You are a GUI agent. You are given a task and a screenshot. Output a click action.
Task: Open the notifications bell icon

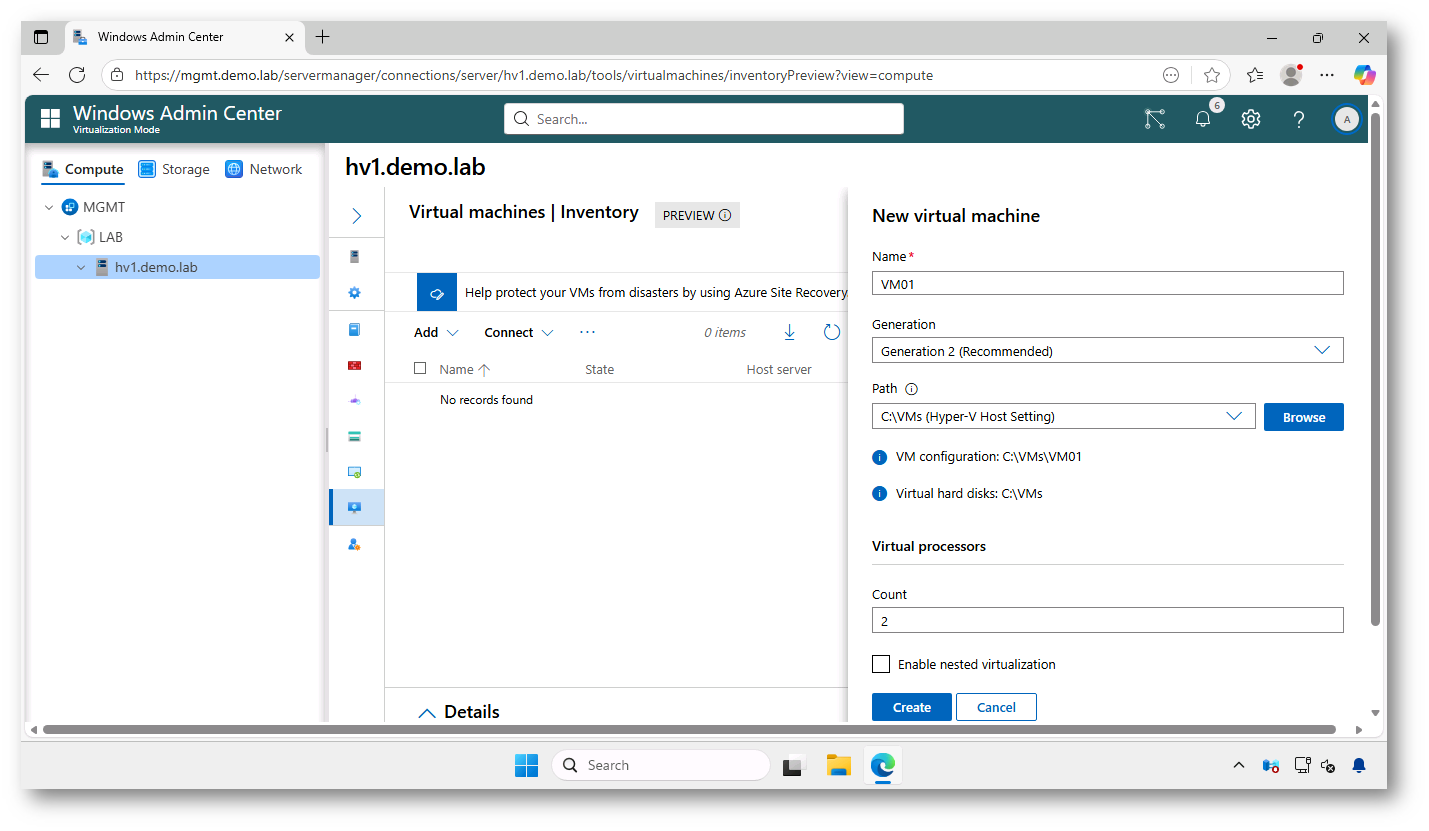[1203, 119]
